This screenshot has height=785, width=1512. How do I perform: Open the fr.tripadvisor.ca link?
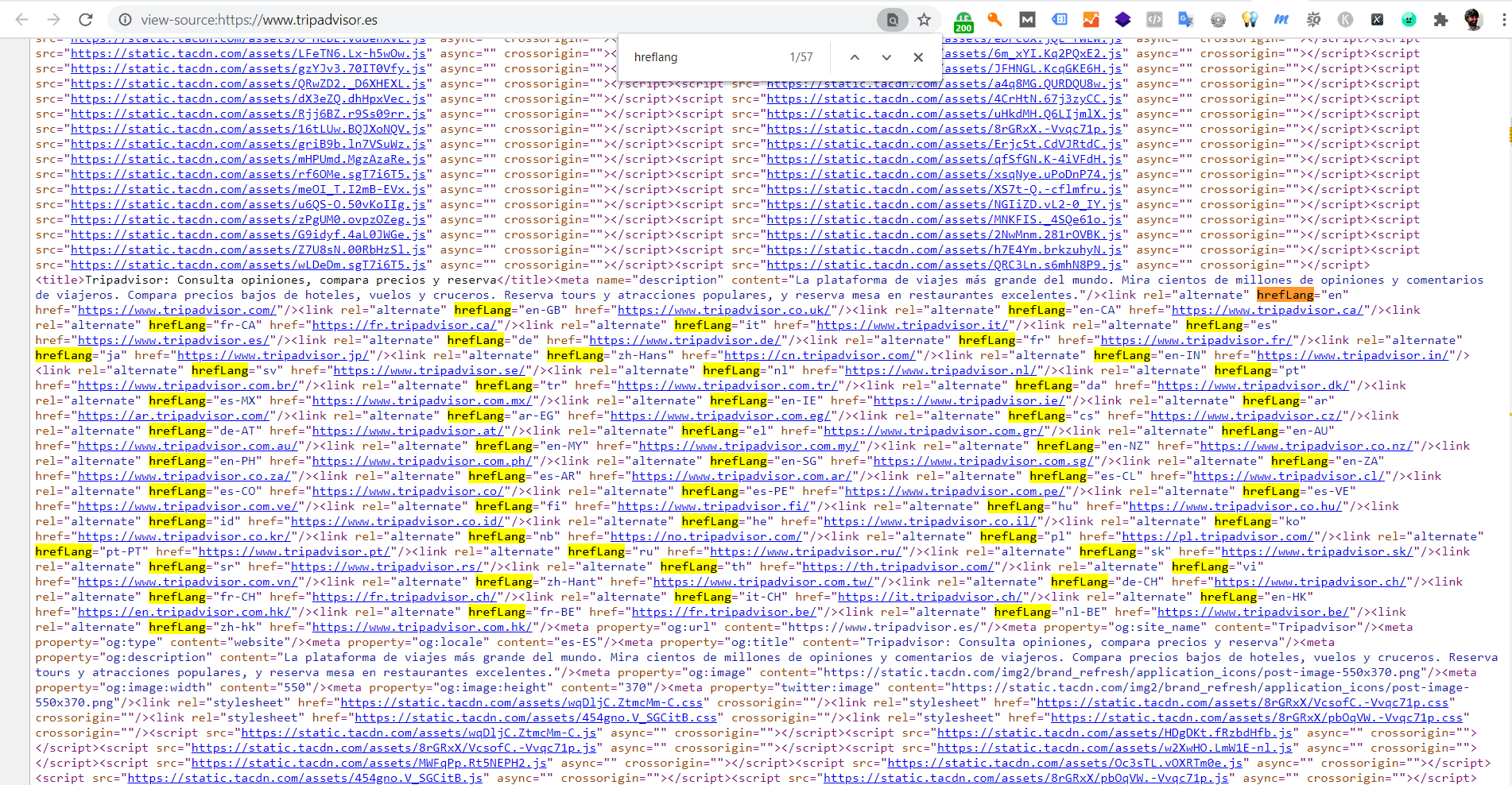tap(405, 325)
